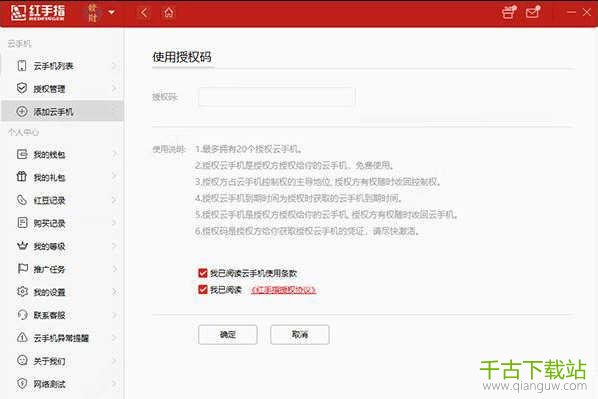The width and height of the screenshot is (598, 399).
Task: Open the 关于我们 menu item
Action: coord(63,360)
